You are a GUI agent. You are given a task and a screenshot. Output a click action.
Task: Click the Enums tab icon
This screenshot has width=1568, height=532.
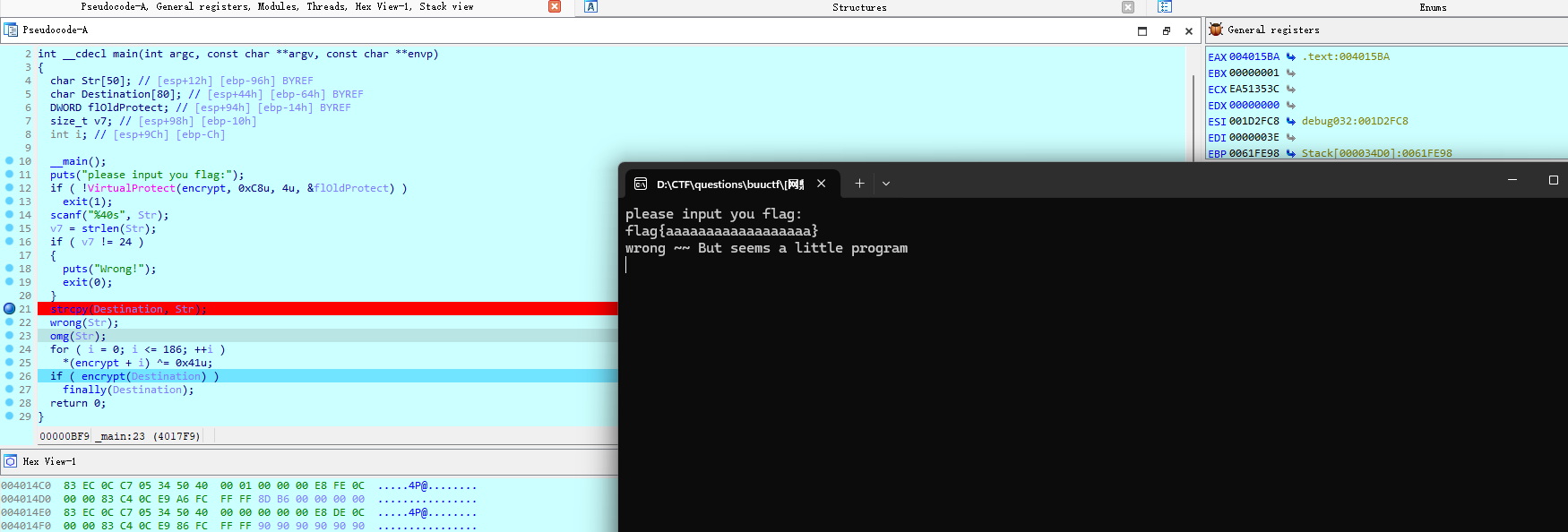click(x=1164, y=6)
